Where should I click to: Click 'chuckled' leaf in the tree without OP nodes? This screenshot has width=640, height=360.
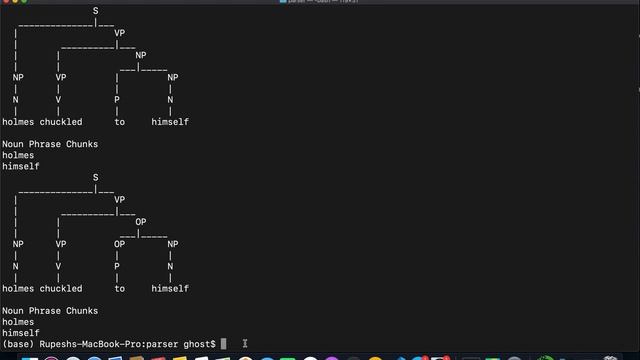click(x=61, y=122)
